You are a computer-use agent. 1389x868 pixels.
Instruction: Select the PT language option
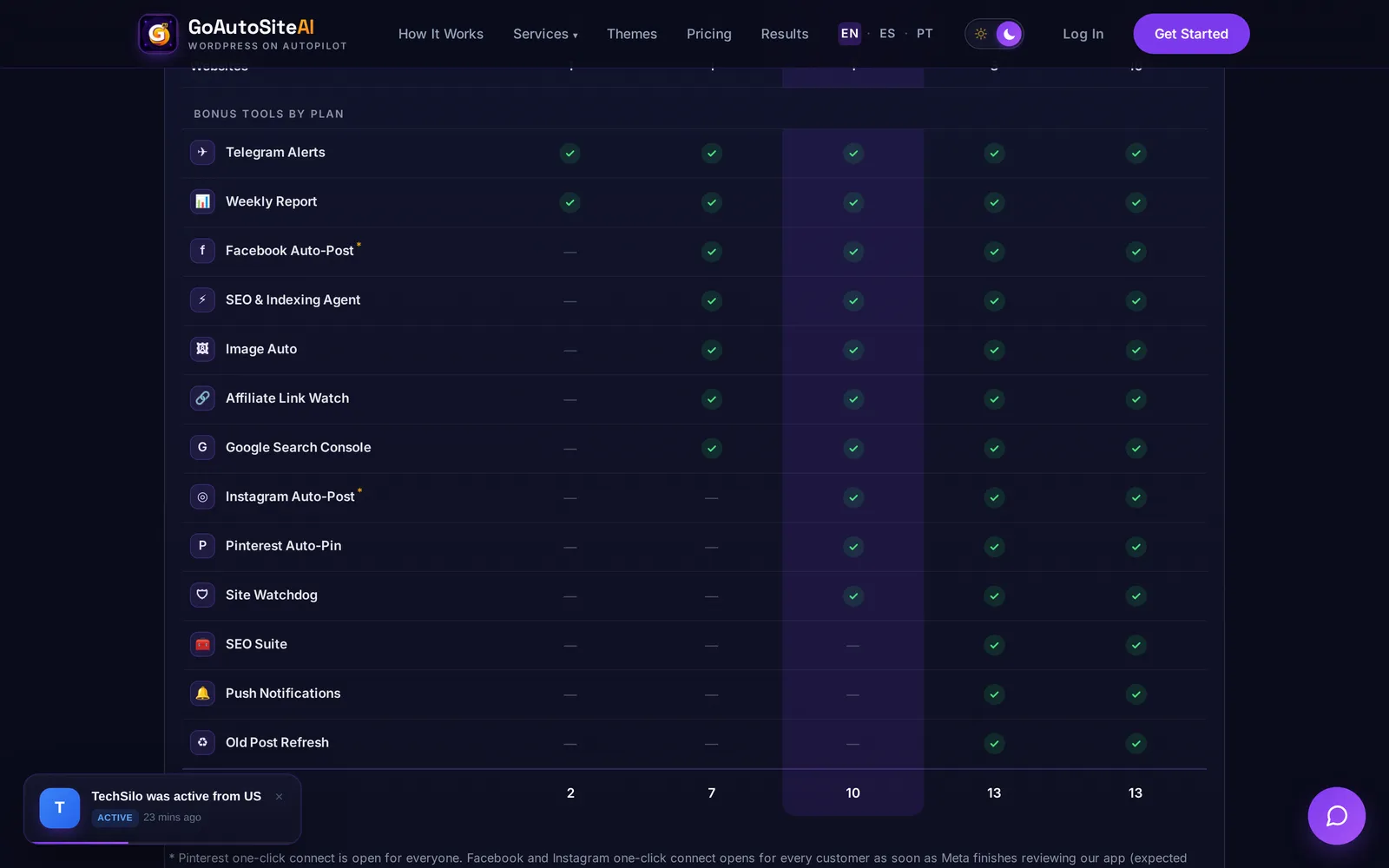point(925,34)
